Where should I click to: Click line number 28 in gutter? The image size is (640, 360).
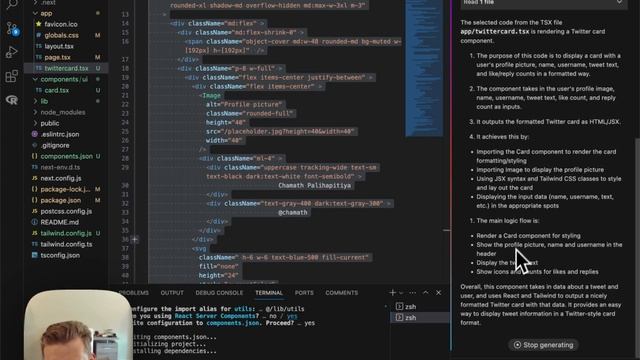click(125, 158)
